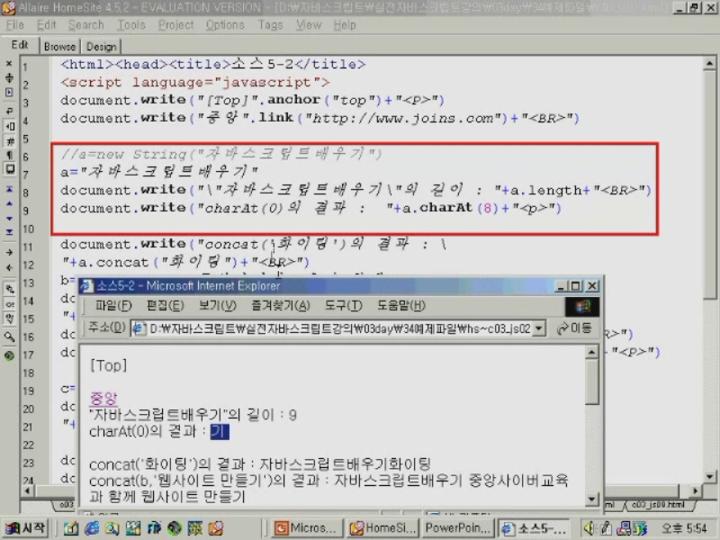Select the Edit tab
Screen dimensions: 720x540
click(x=20, y=45)
